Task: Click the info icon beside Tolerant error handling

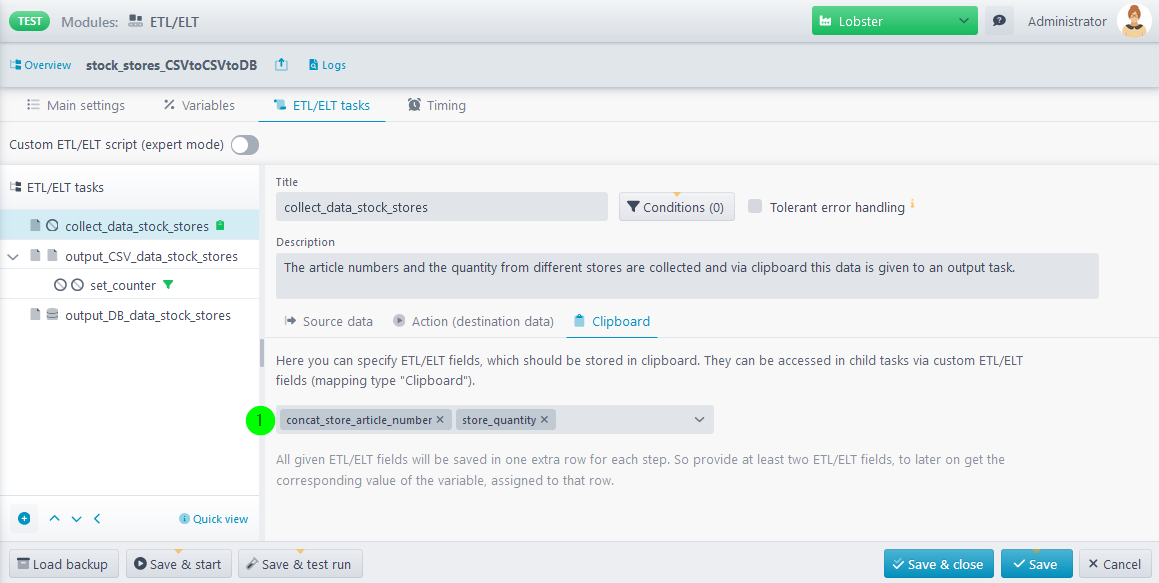Action: [x=913, y=203]
